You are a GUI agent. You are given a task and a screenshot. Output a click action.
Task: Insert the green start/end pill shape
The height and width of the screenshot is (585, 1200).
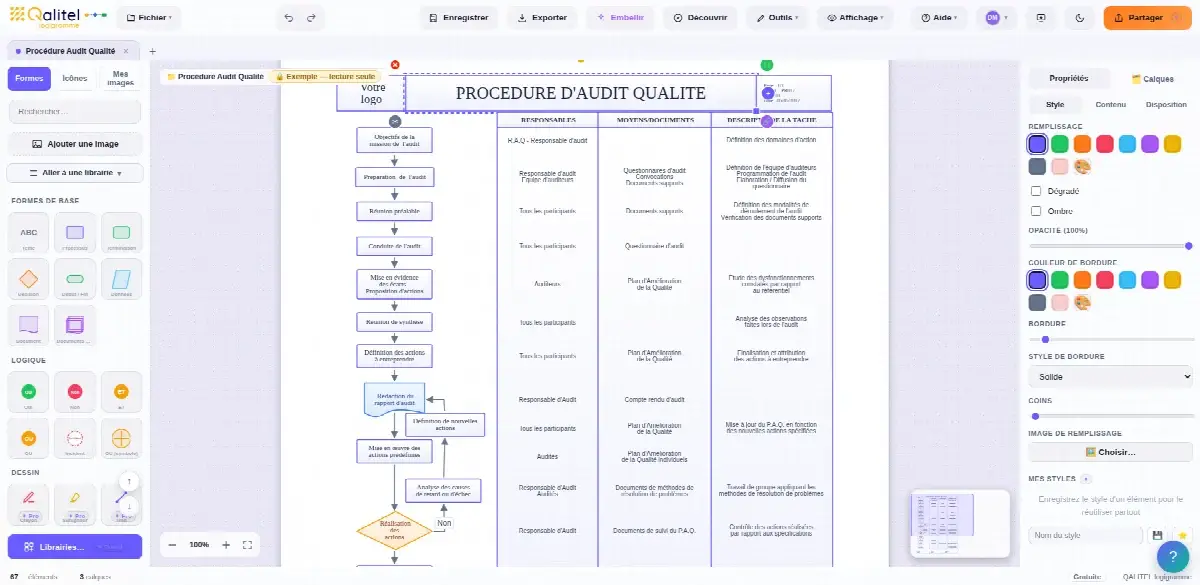[75, 279]
